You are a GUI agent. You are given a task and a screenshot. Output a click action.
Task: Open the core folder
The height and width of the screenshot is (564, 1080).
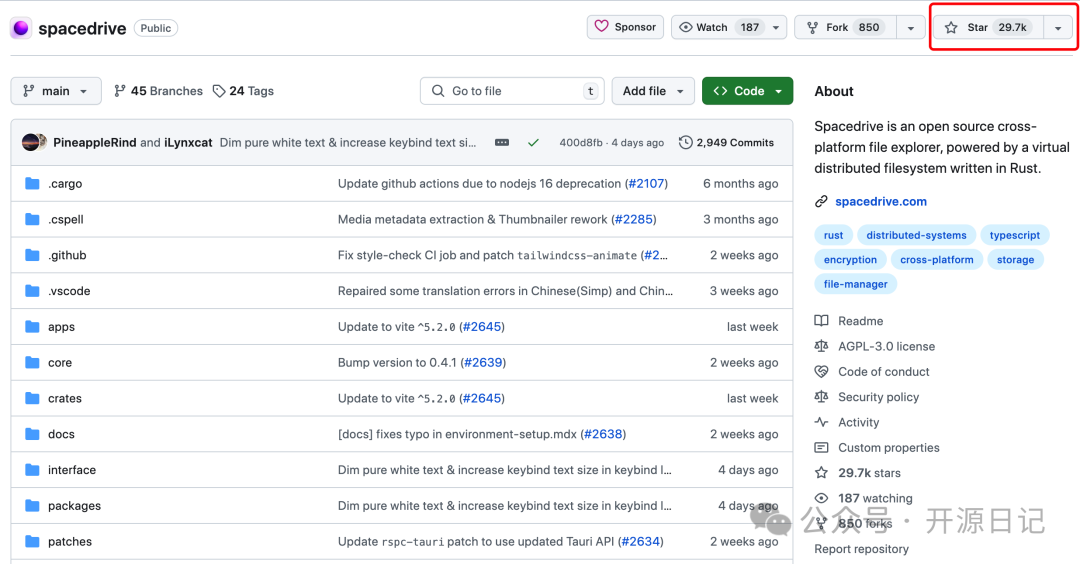coord(60,362)
